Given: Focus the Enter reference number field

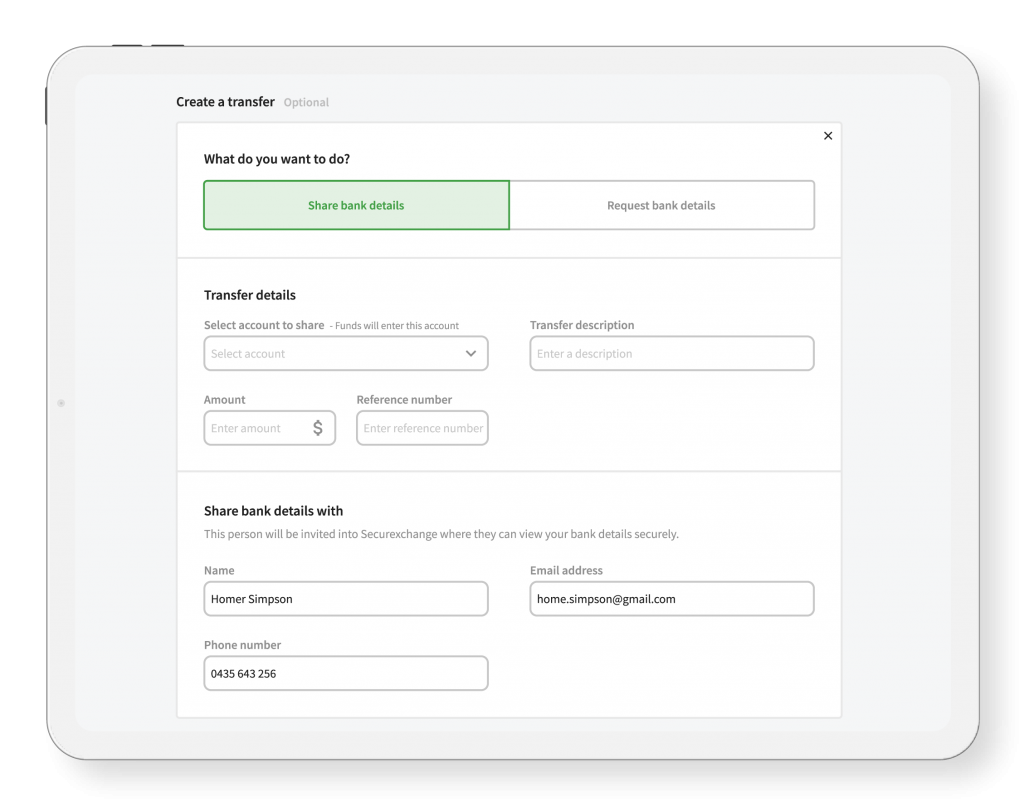Looking at the screenshot, I should pyautogui.click(x=422, y=428).
